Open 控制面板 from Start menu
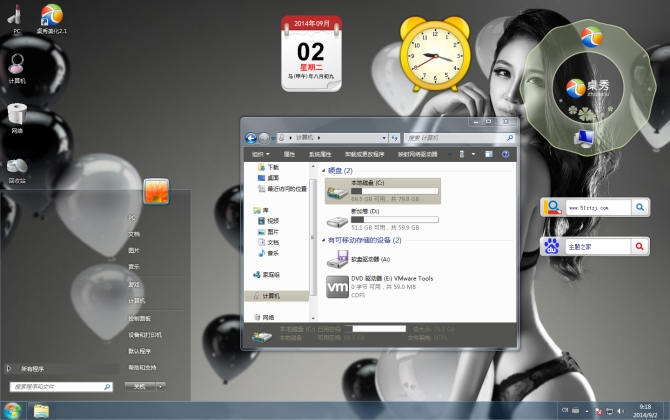This screenshot has height=420, width=670. click(139, 318)
